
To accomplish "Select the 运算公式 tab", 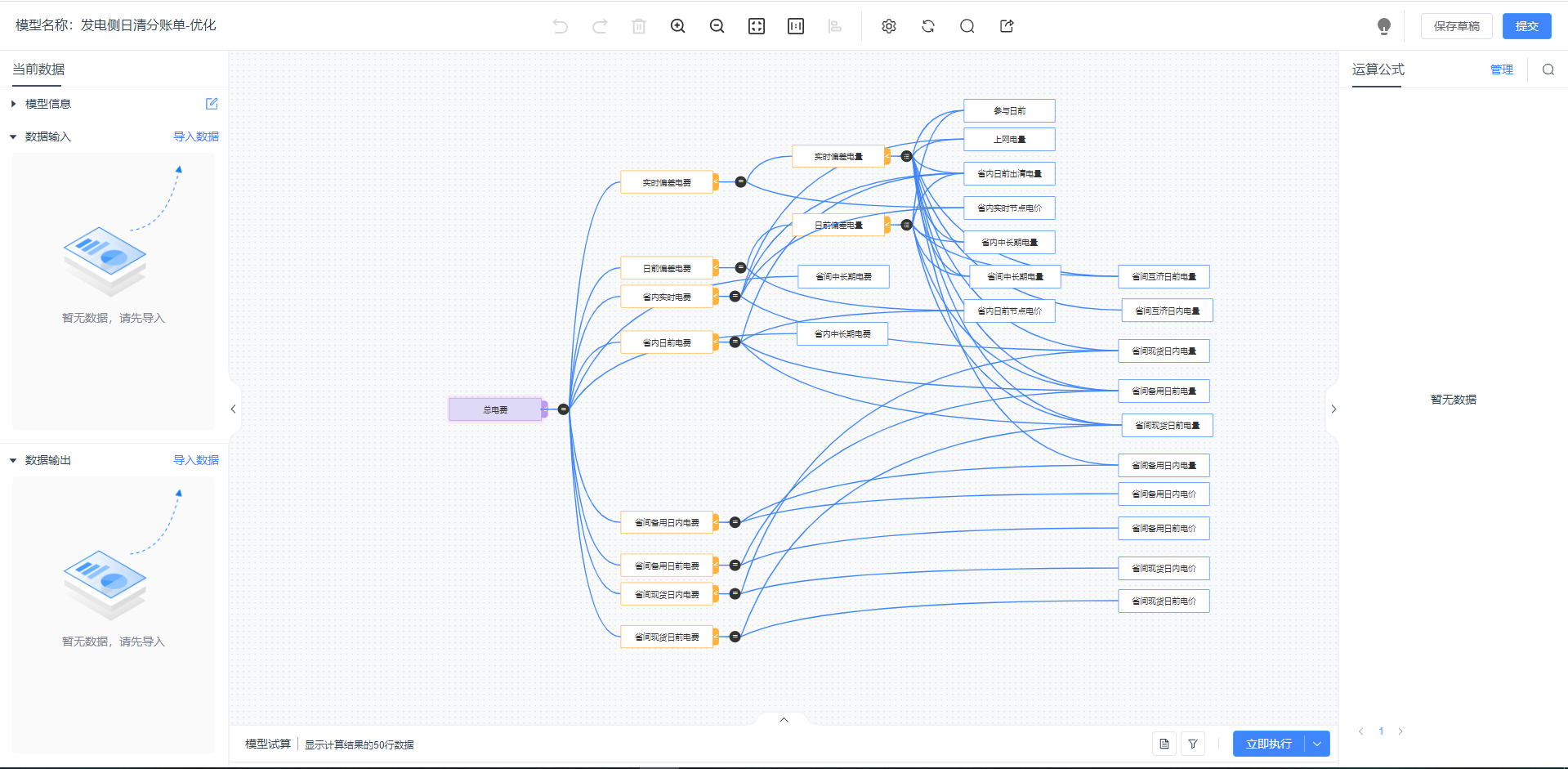I will tap(1378, 69).
